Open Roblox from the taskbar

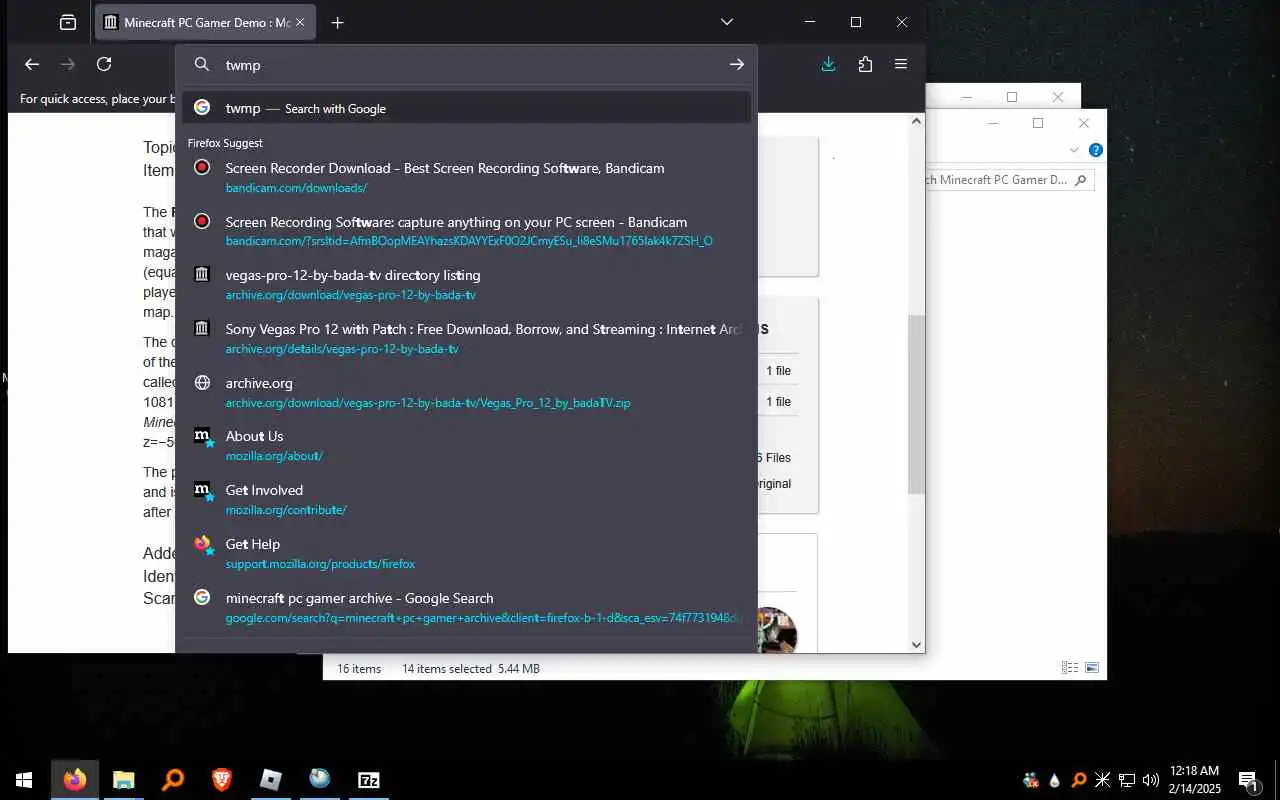point(271,780)
